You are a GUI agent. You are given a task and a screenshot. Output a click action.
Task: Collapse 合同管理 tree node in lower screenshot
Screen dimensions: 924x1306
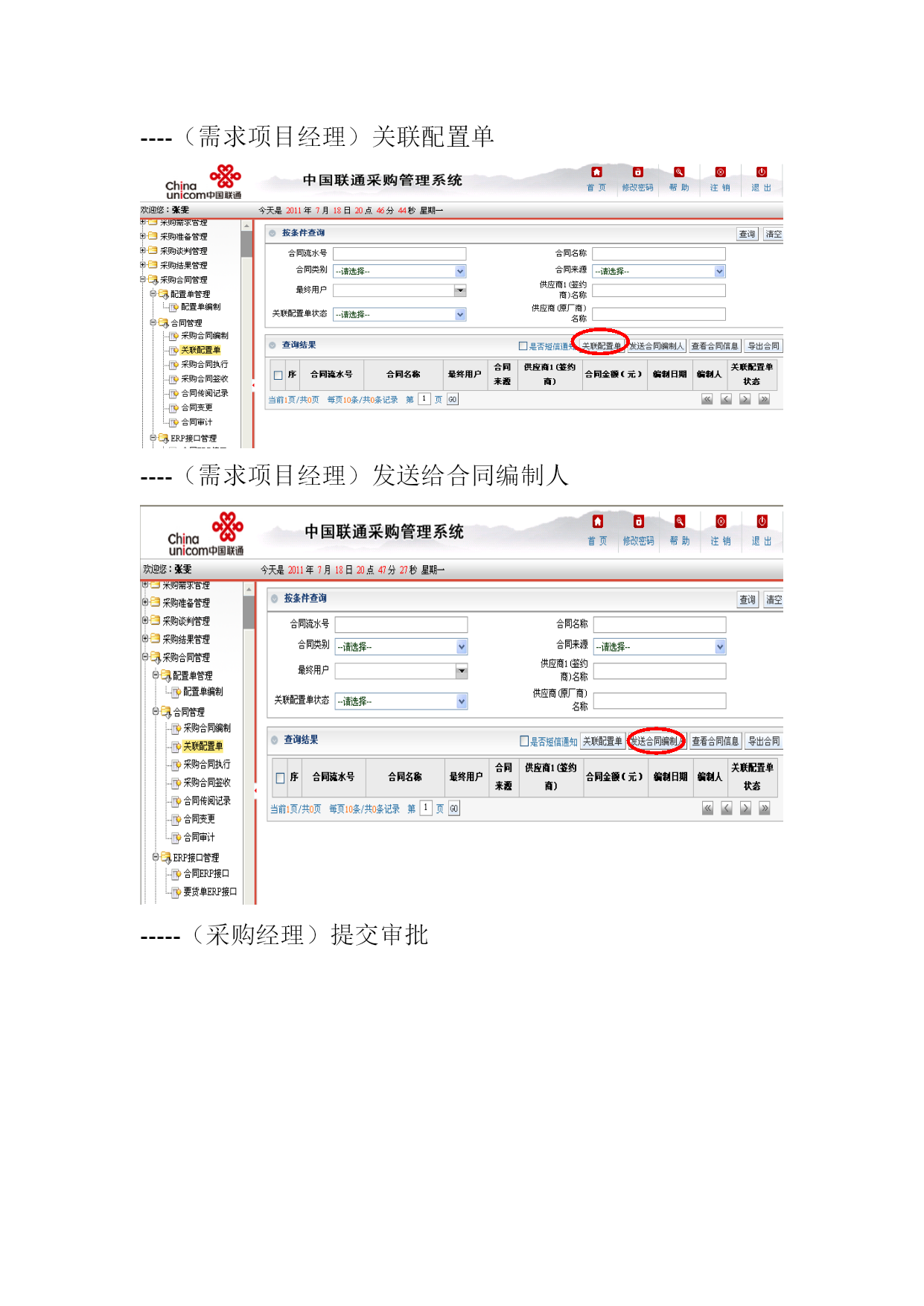(x=156, y=711)
